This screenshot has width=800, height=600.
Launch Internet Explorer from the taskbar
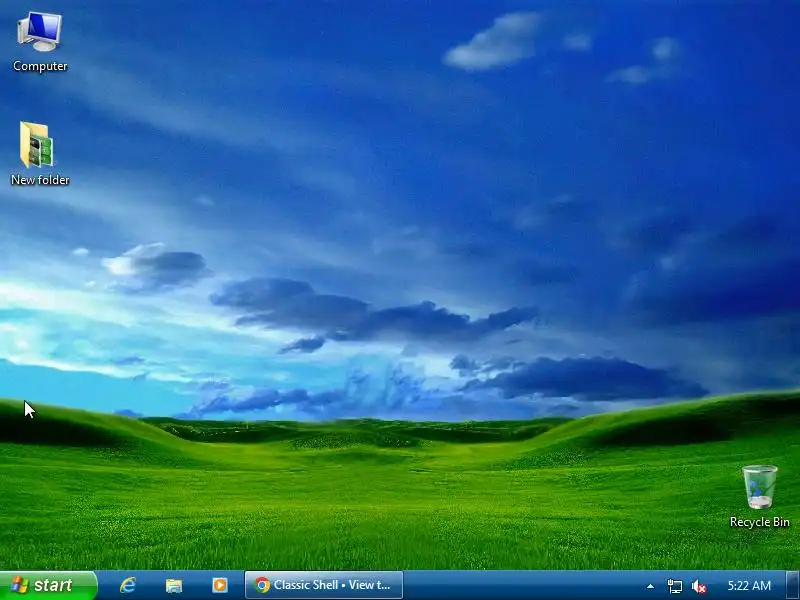128,585
